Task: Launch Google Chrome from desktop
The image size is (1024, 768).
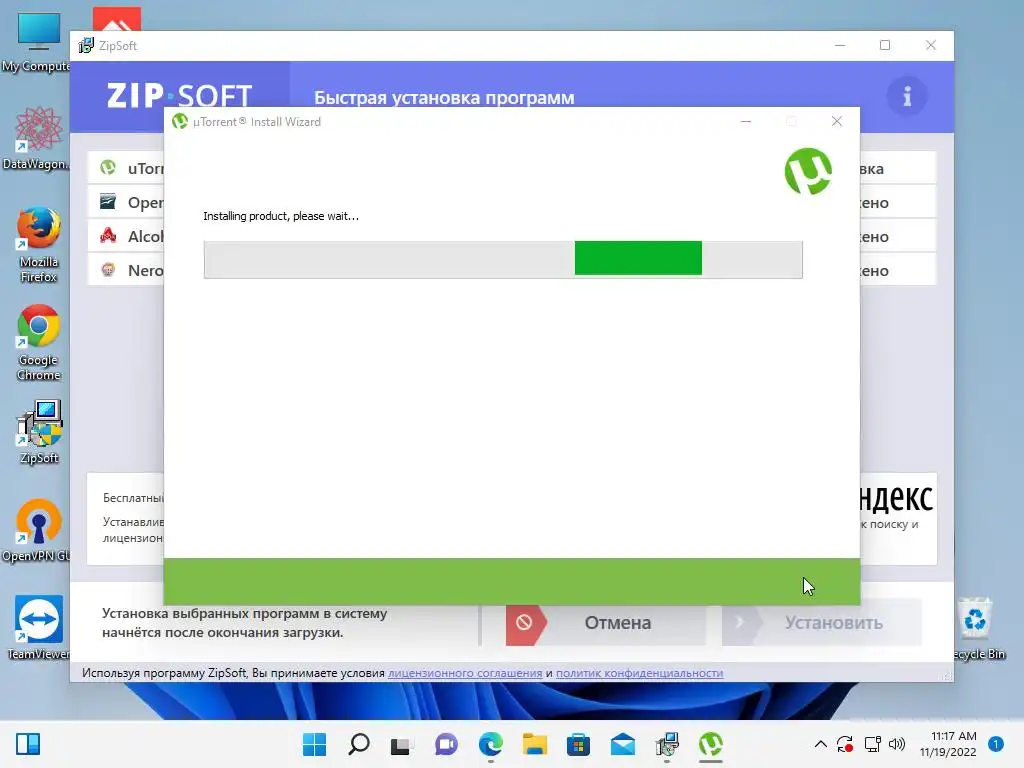Action: (x=39, y=342)
